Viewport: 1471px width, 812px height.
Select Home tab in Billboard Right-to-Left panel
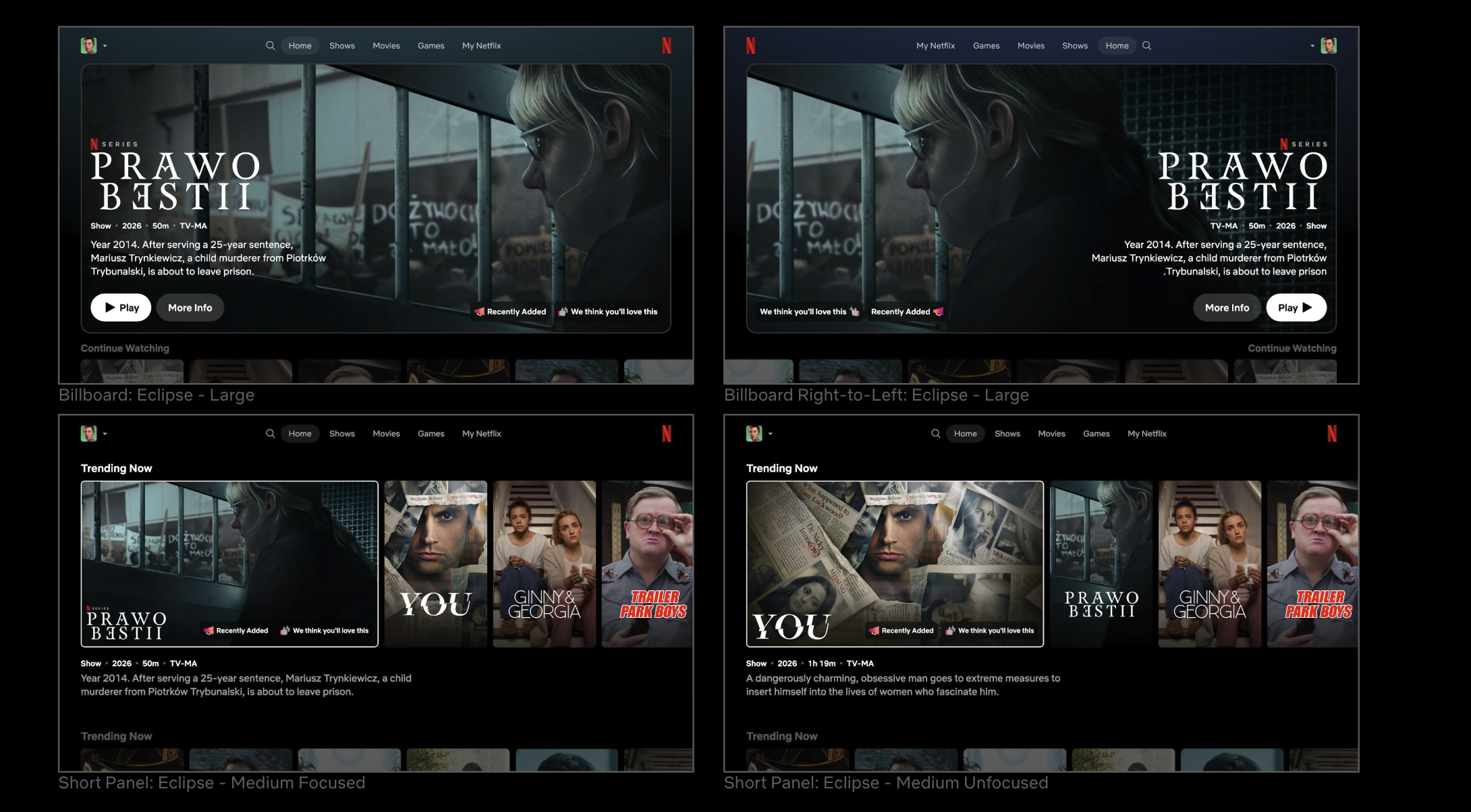[1117, 46]
